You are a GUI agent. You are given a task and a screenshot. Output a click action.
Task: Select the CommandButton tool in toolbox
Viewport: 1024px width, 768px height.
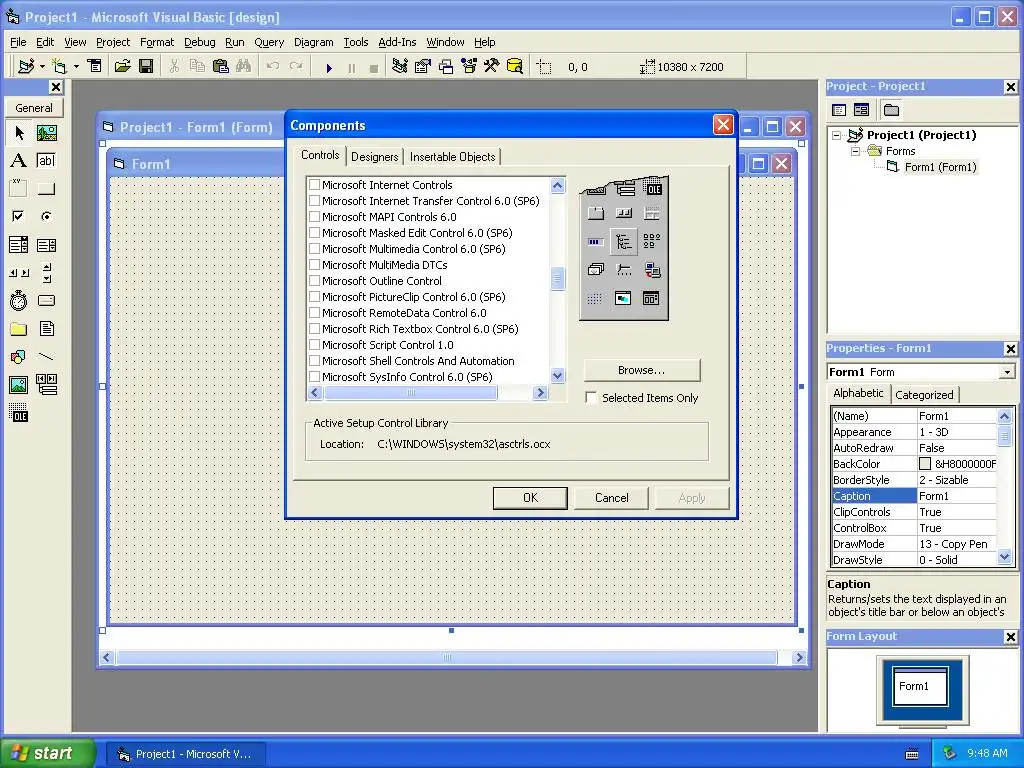point(46,189)
